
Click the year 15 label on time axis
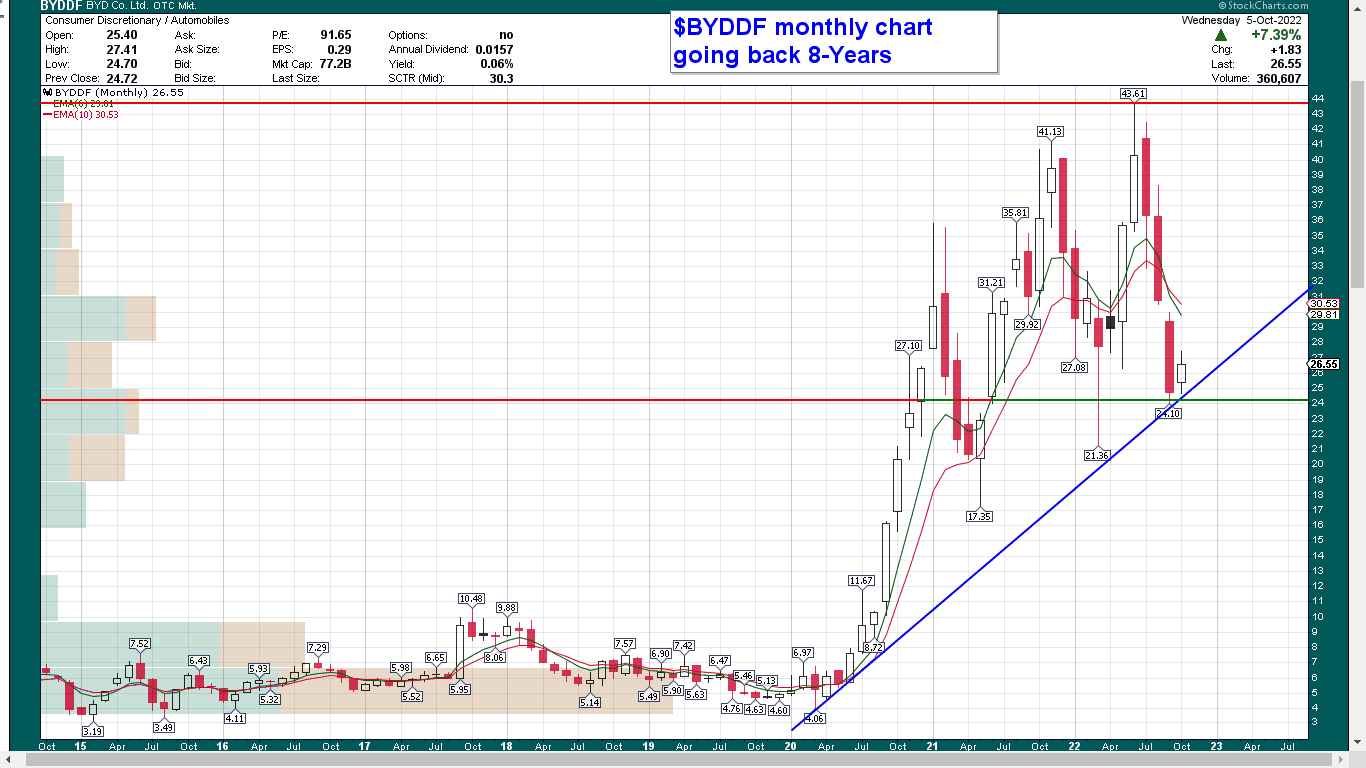coord(81,746)
